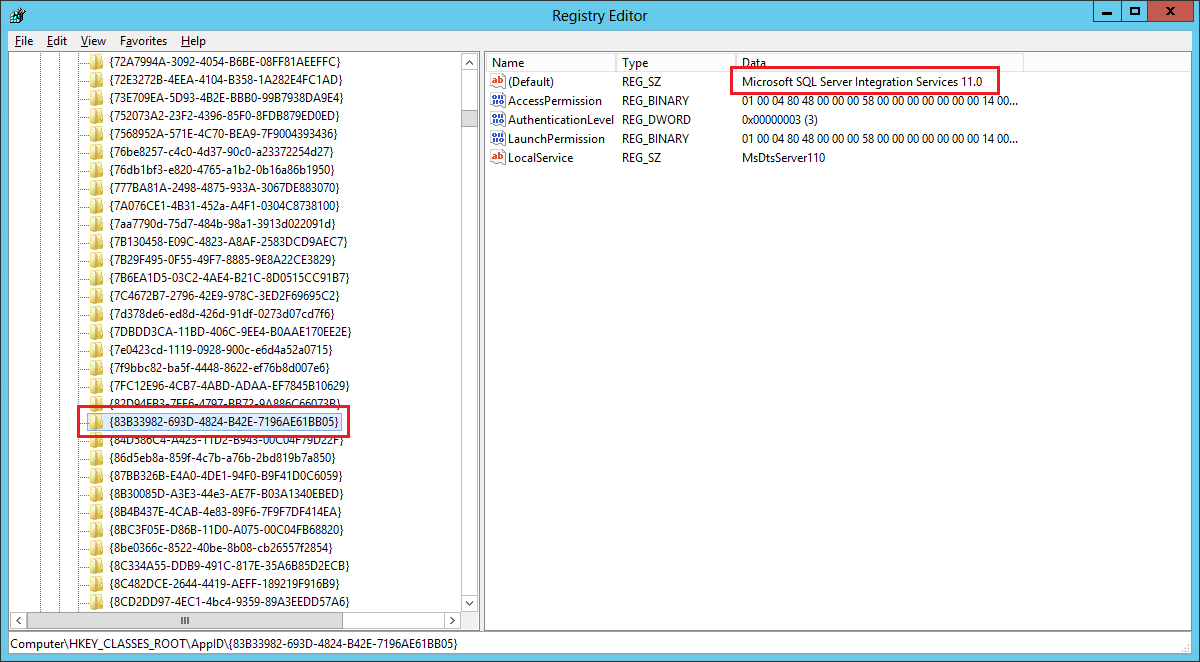Select the {7B130458-E09C-4823...} registry key
Viewport: 1200px width, 662px height.
[x=230, y=241]
